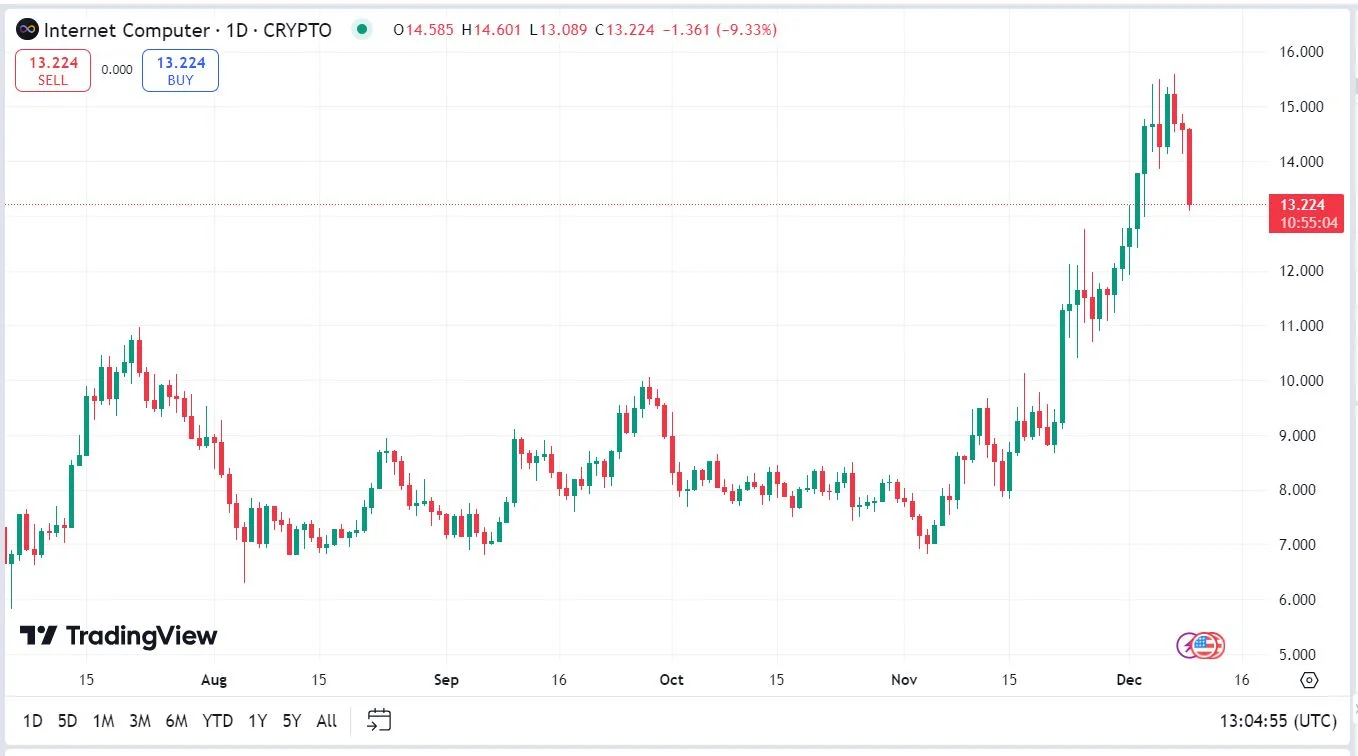Click the C13.224 close value

tap(624, 30)
